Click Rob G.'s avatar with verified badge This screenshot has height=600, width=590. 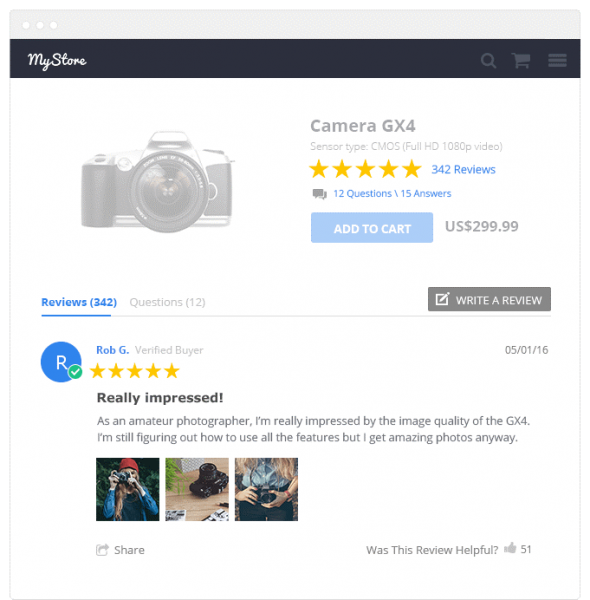tap(61, 362)
